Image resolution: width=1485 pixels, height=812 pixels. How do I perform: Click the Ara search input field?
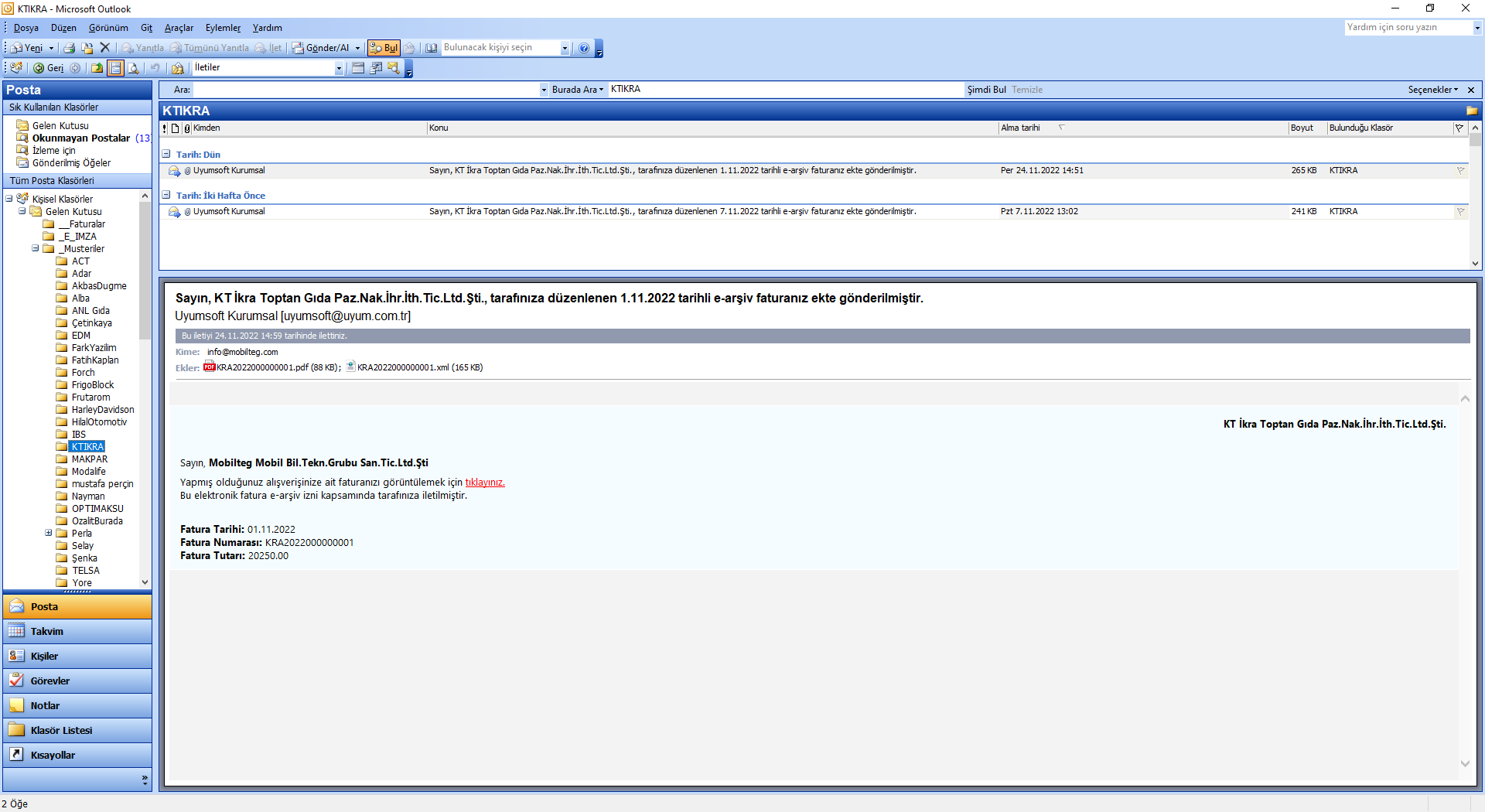(x=365, y=90)
